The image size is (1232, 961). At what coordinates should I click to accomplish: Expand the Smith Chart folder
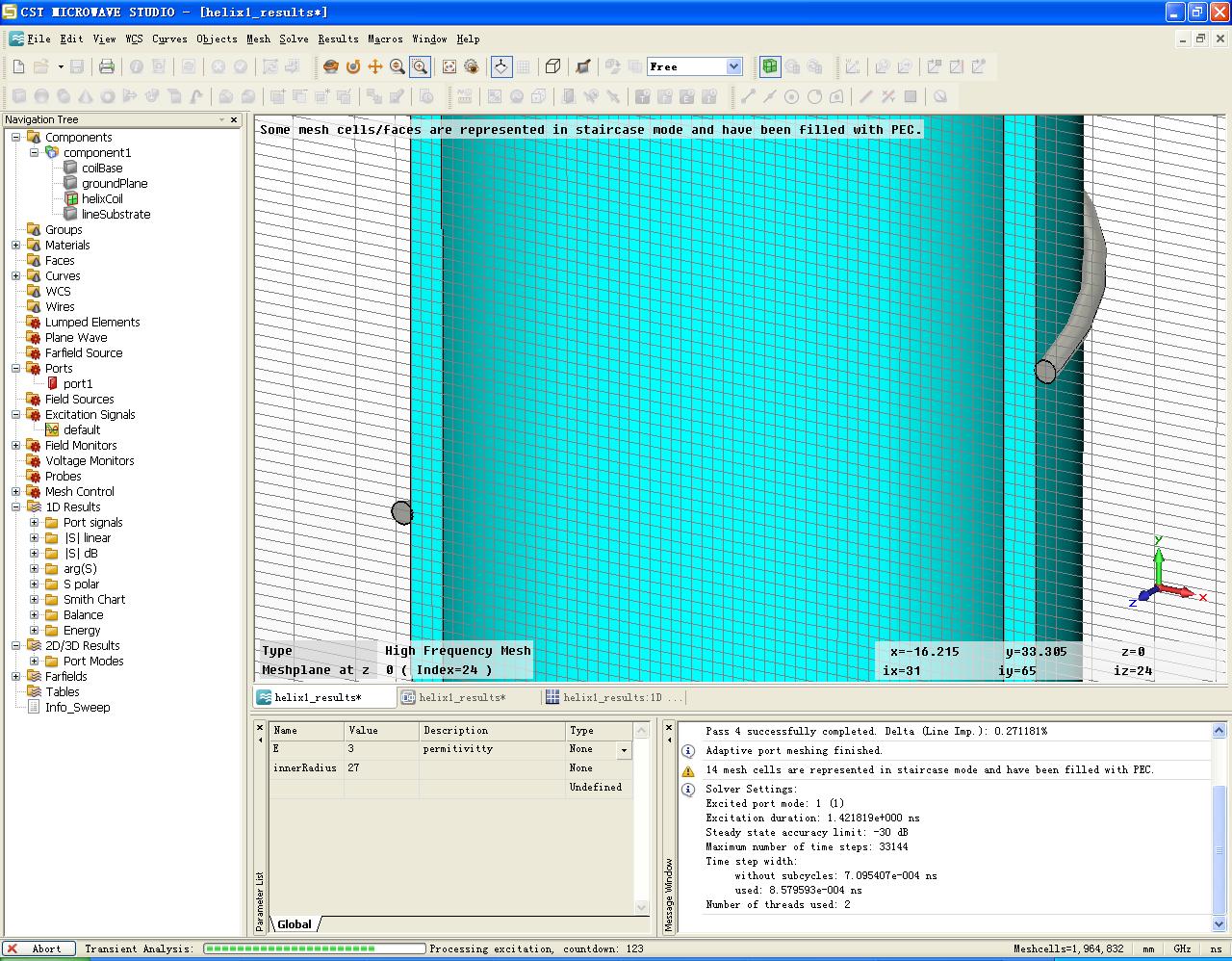click(x=35, y=600)
